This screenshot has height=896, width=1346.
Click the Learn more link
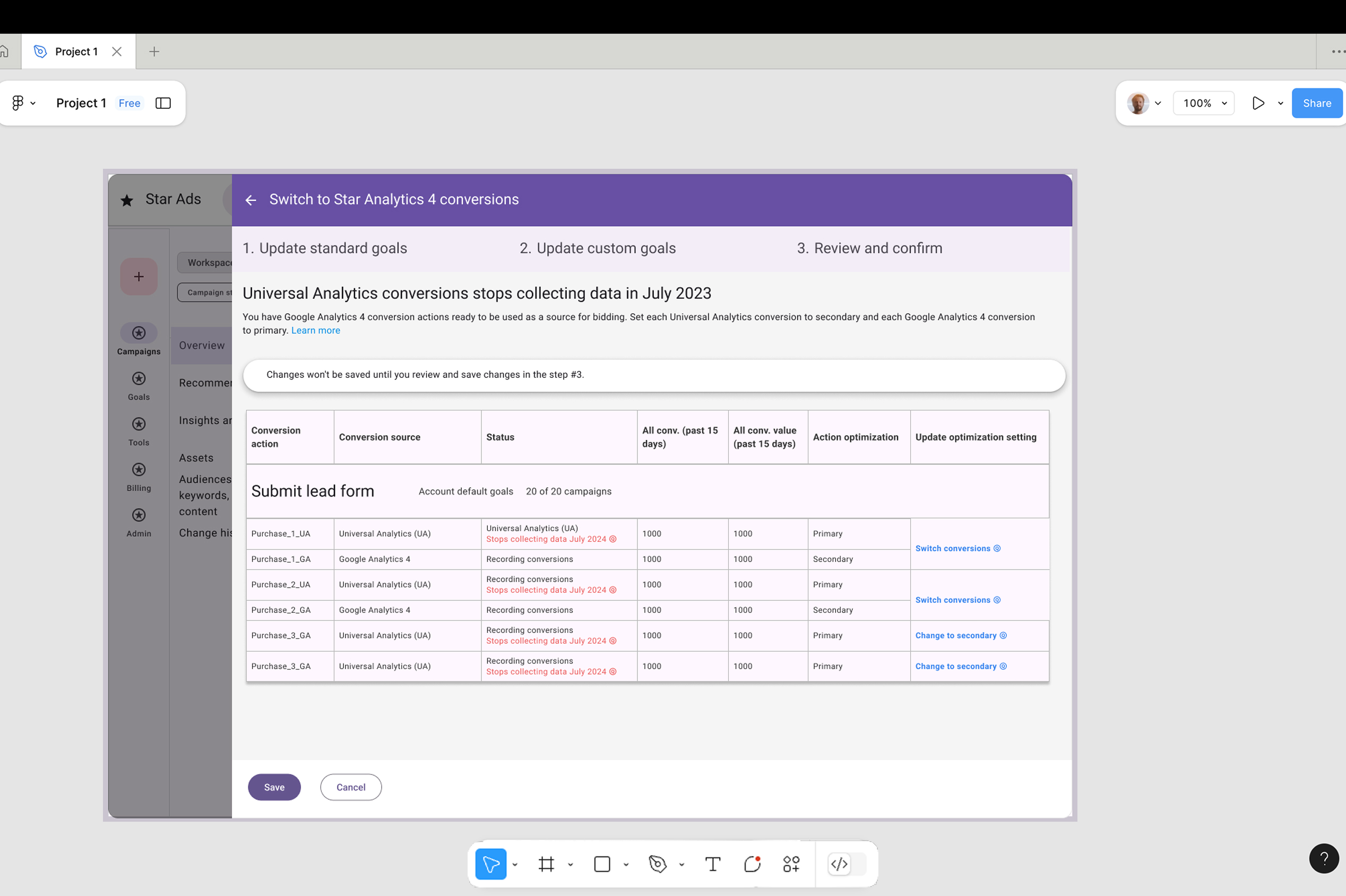coord(315,330)
